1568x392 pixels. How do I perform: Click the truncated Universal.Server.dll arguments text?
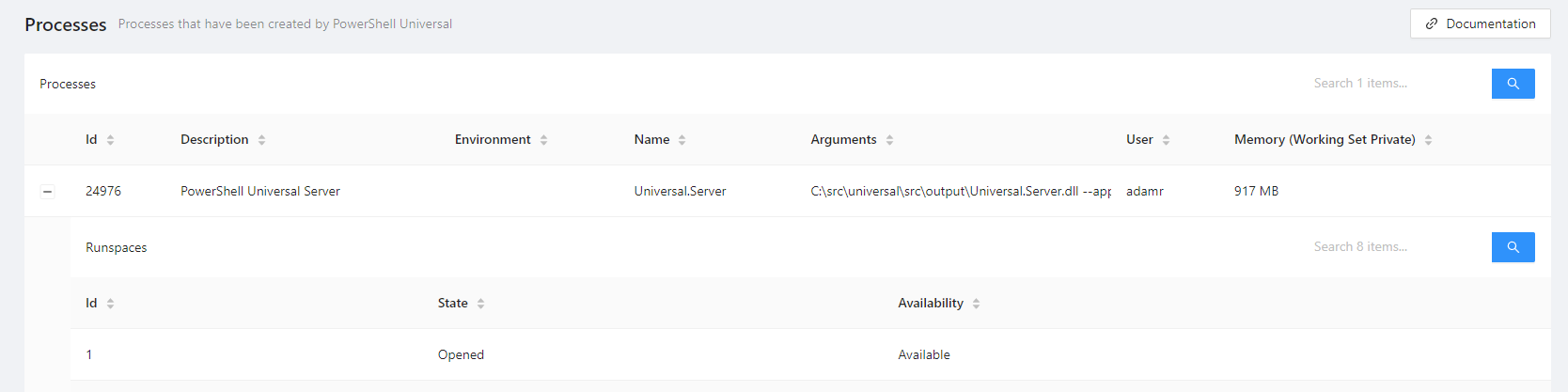(960, 191)
